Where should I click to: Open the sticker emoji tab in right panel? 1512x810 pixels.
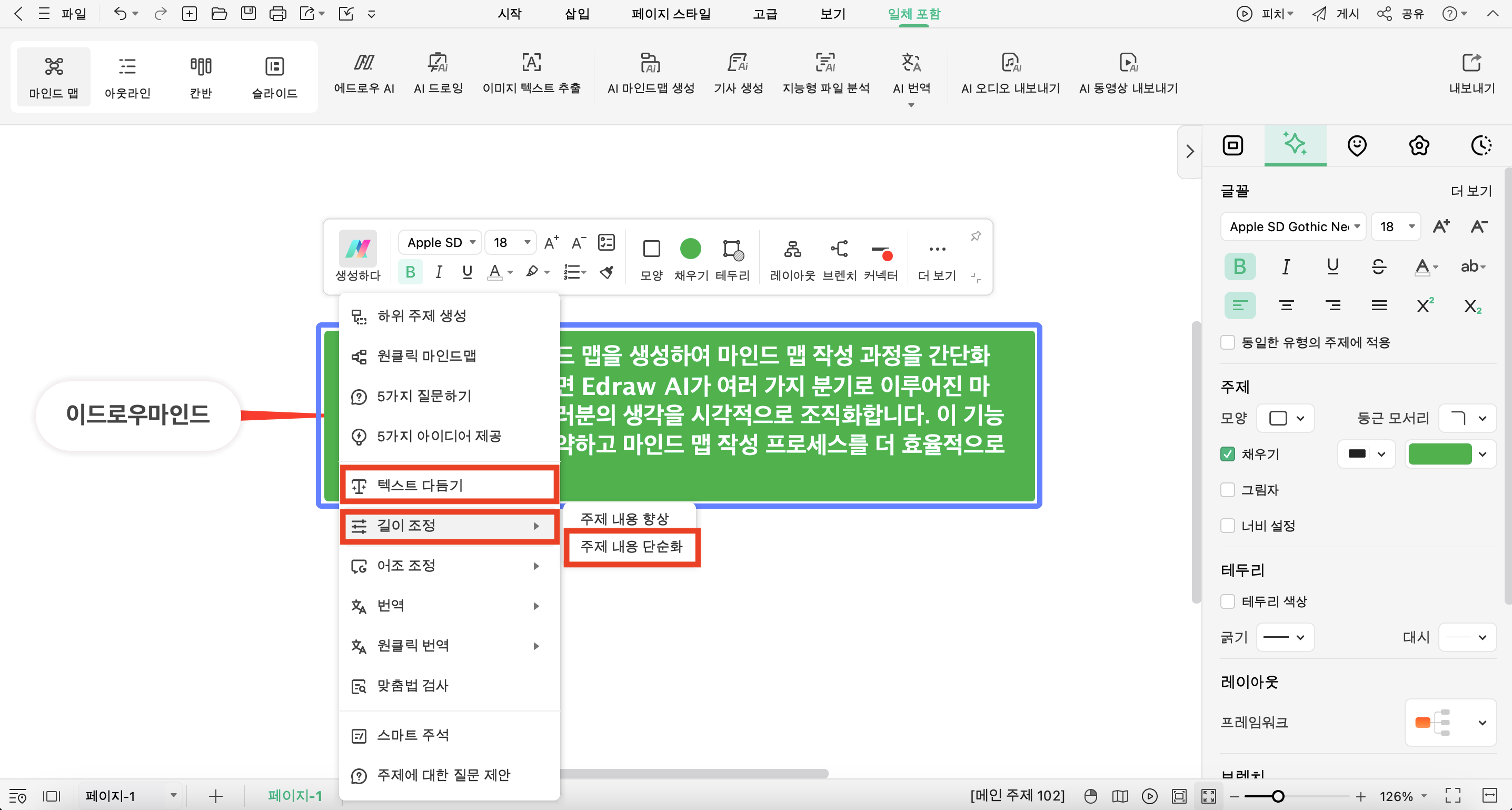[x=1357, y=145]
